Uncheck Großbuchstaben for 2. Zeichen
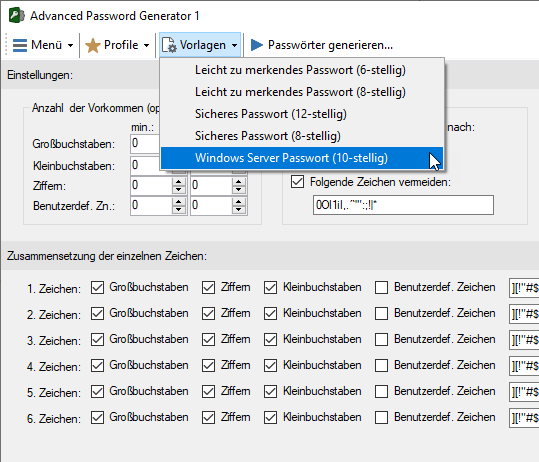Image resolution: width=539 pixels, height=462 pixels. click(x=97, y=314)
